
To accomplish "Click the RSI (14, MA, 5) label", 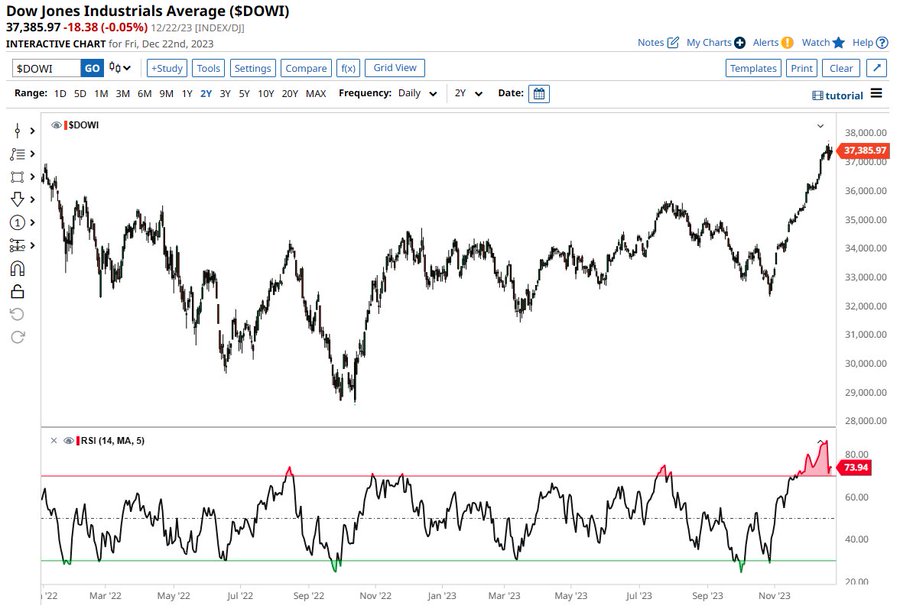I will [x=112, y=441].
